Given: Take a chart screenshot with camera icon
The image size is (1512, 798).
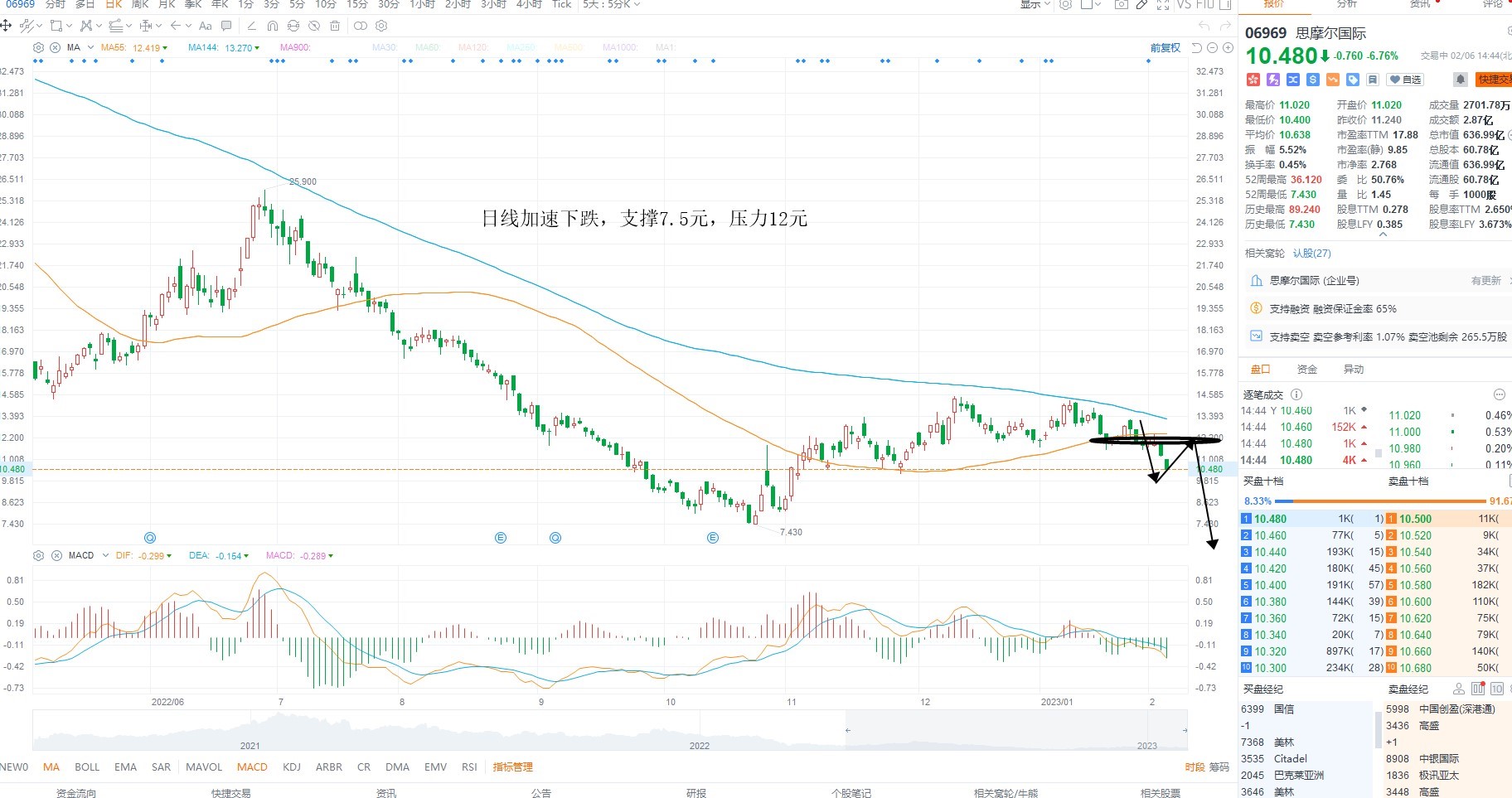Looking at the screenshot, I should coord(1122,4).
